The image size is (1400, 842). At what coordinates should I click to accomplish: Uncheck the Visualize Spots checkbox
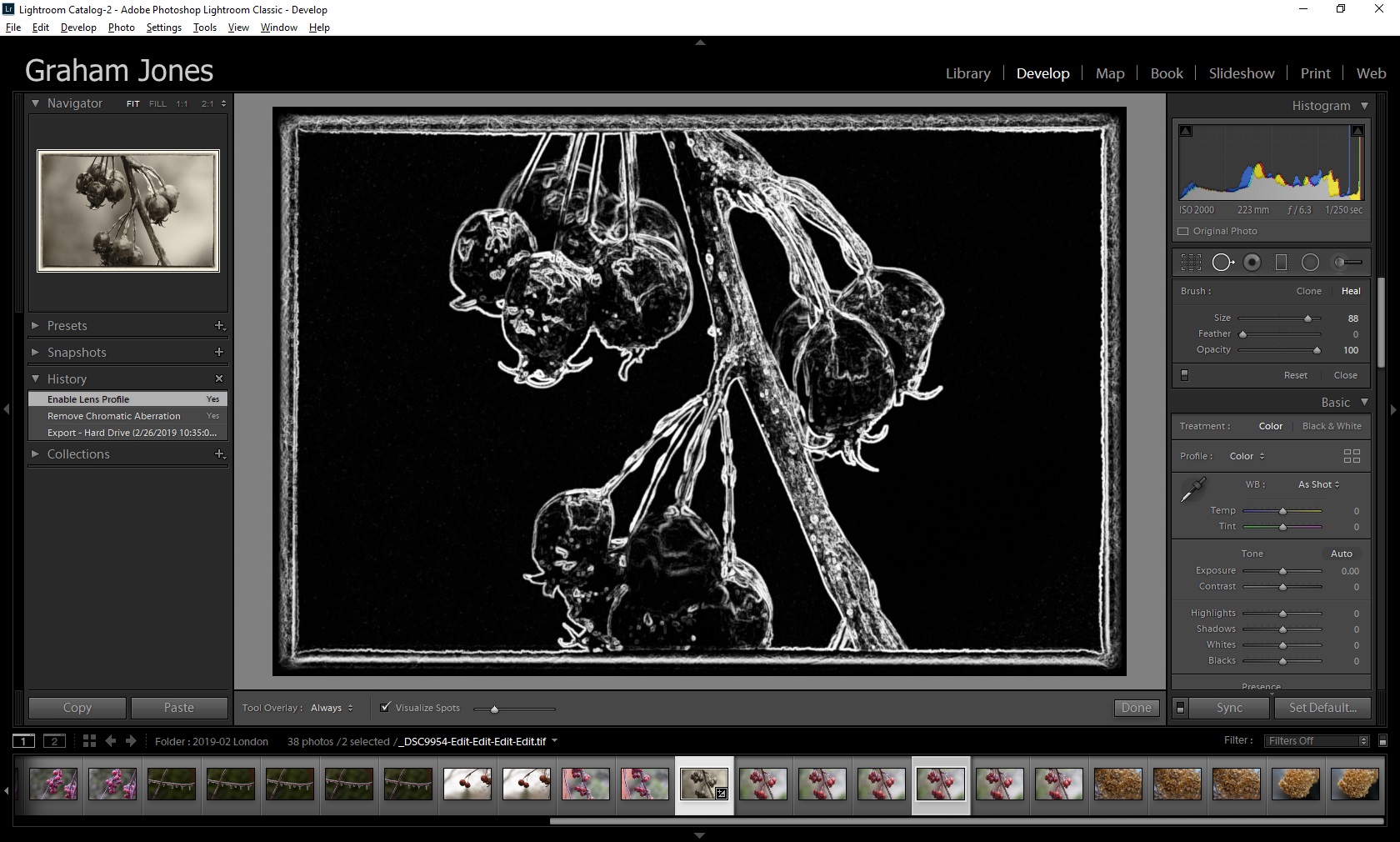click(385, 708)
